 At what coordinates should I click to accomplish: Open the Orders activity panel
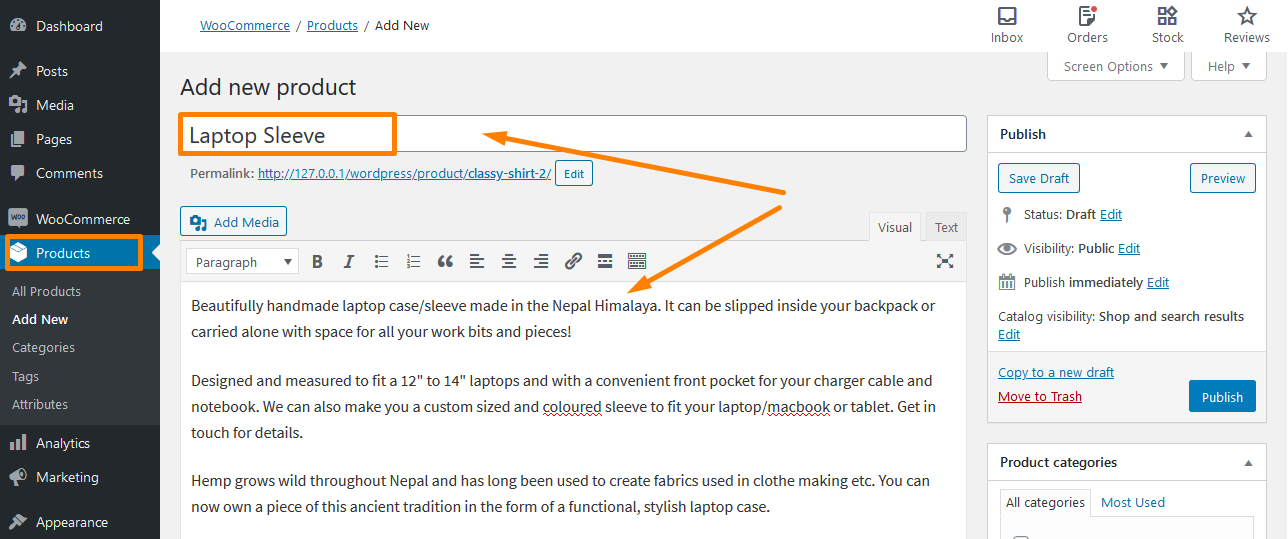(1087, 26)
